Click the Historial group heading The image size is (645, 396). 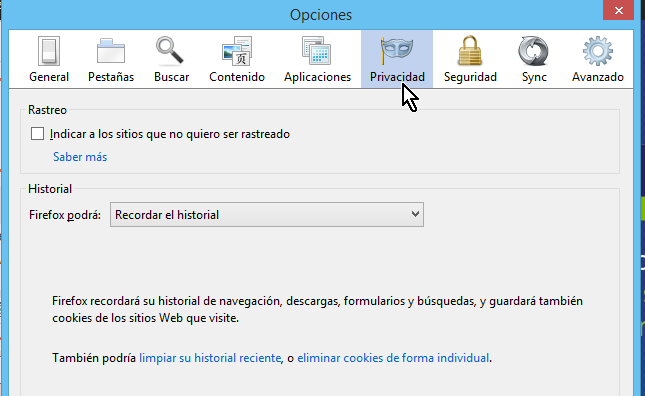(x=50, y=189)
